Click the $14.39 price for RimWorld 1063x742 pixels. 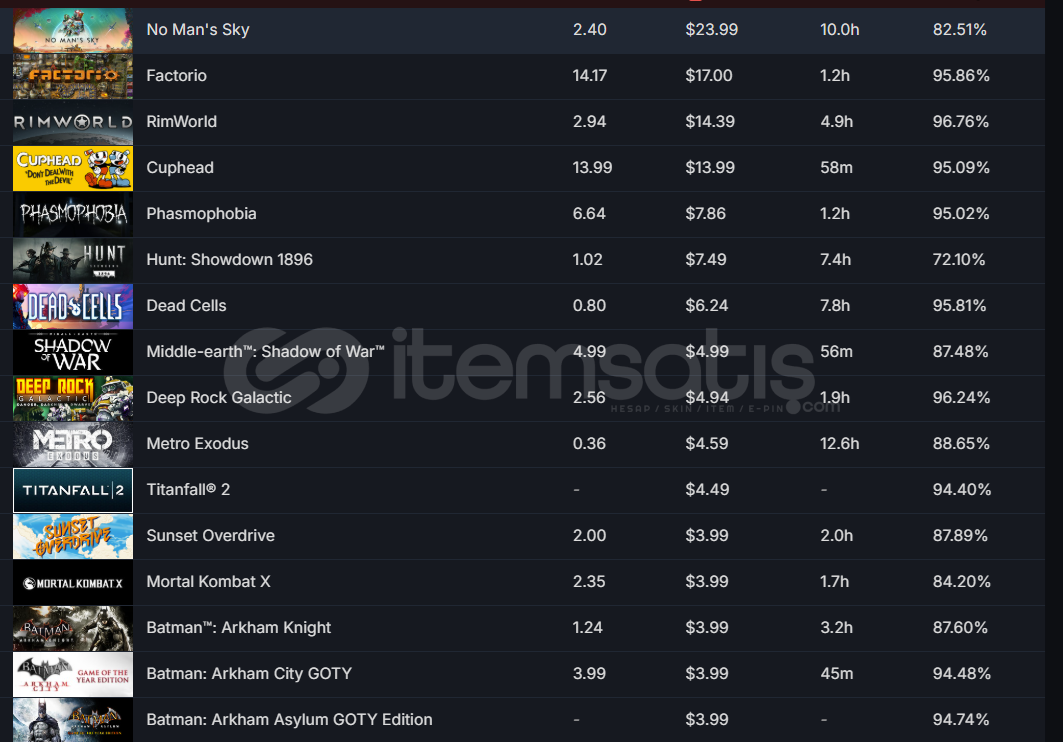click(710, 122)
